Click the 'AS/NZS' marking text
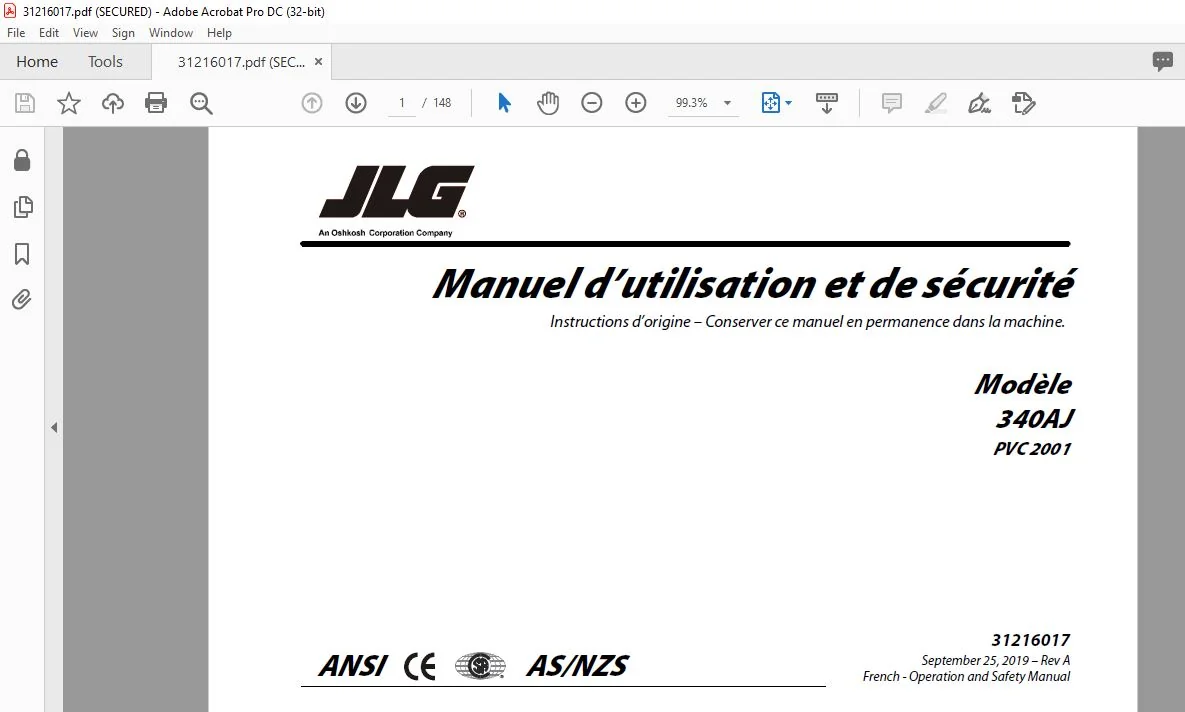This screenshot has height=712, width=1185. click(577, 666)
